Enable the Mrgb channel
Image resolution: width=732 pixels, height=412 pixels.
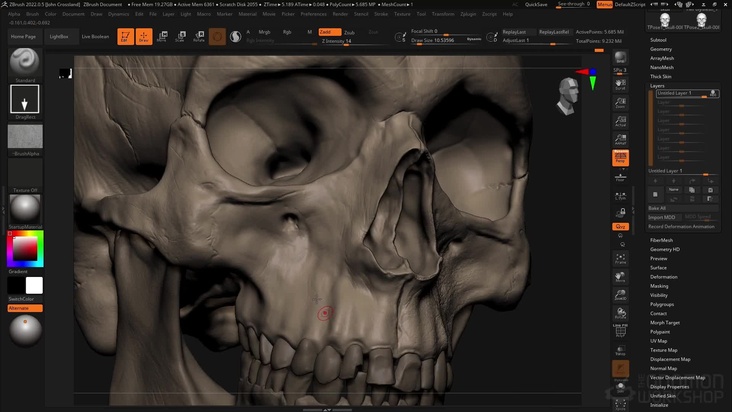[x=264, y=32]
